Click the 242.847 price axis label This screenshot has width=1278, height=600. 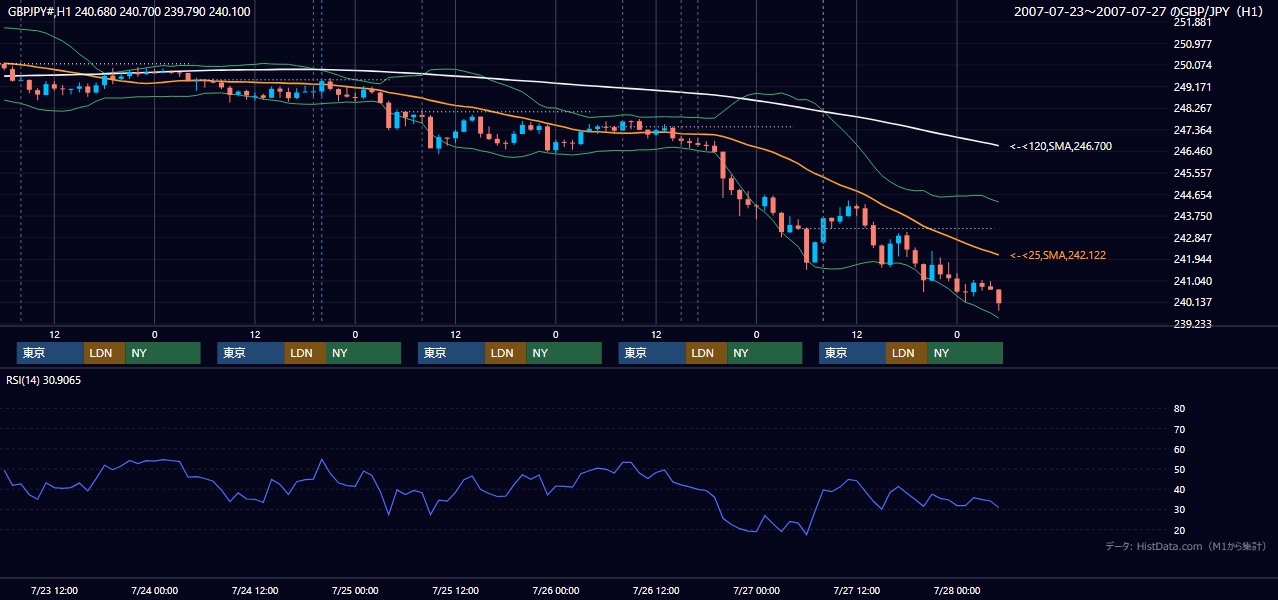click(x=1193, y=238)
